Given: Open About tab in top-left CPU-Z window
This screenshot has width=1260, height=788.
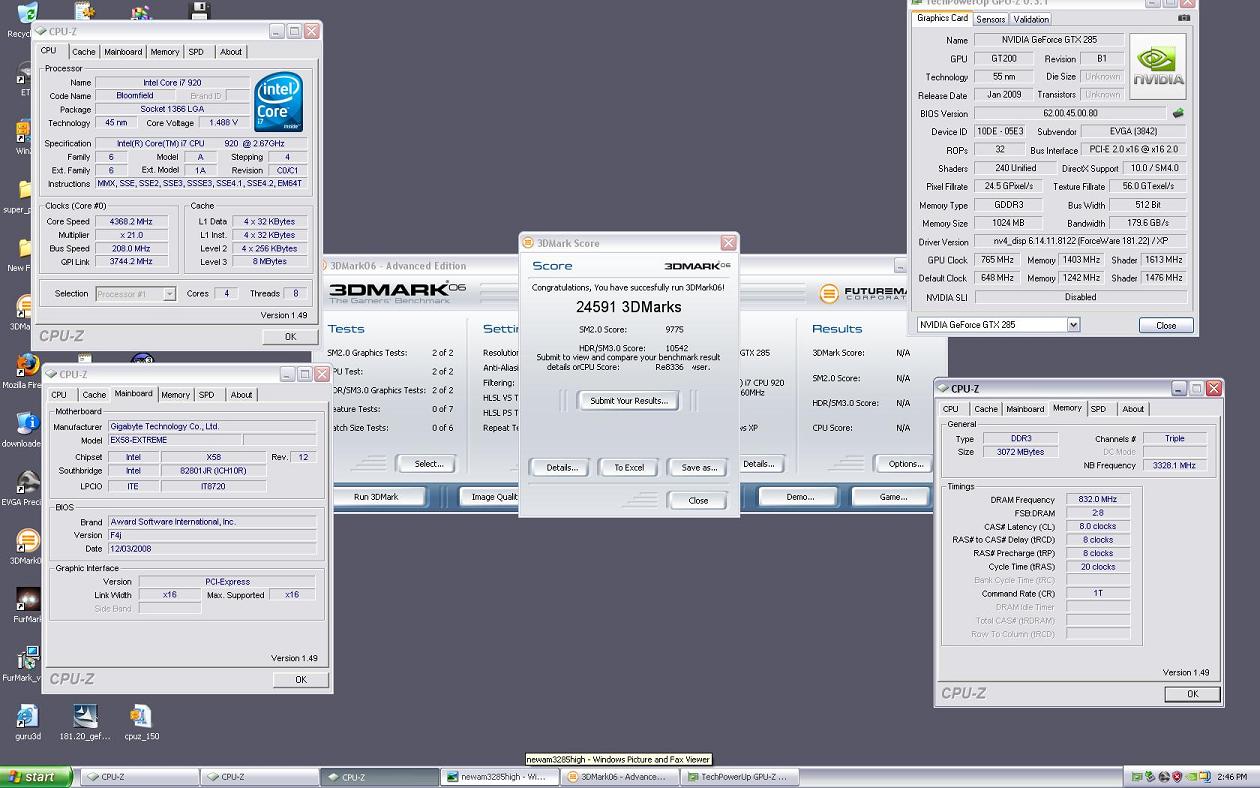Looking at the screenshot, I should (231, 52).
